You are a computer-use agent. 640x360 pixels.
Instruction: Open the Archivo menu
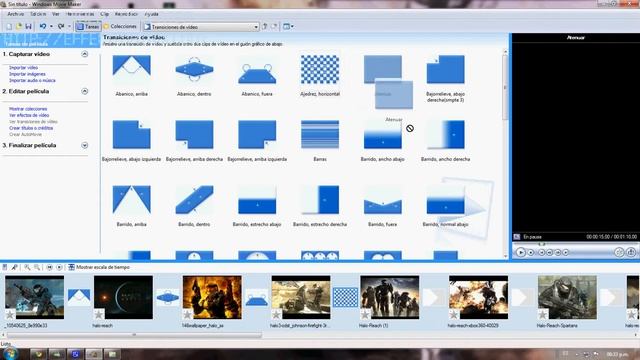[16, 14]
